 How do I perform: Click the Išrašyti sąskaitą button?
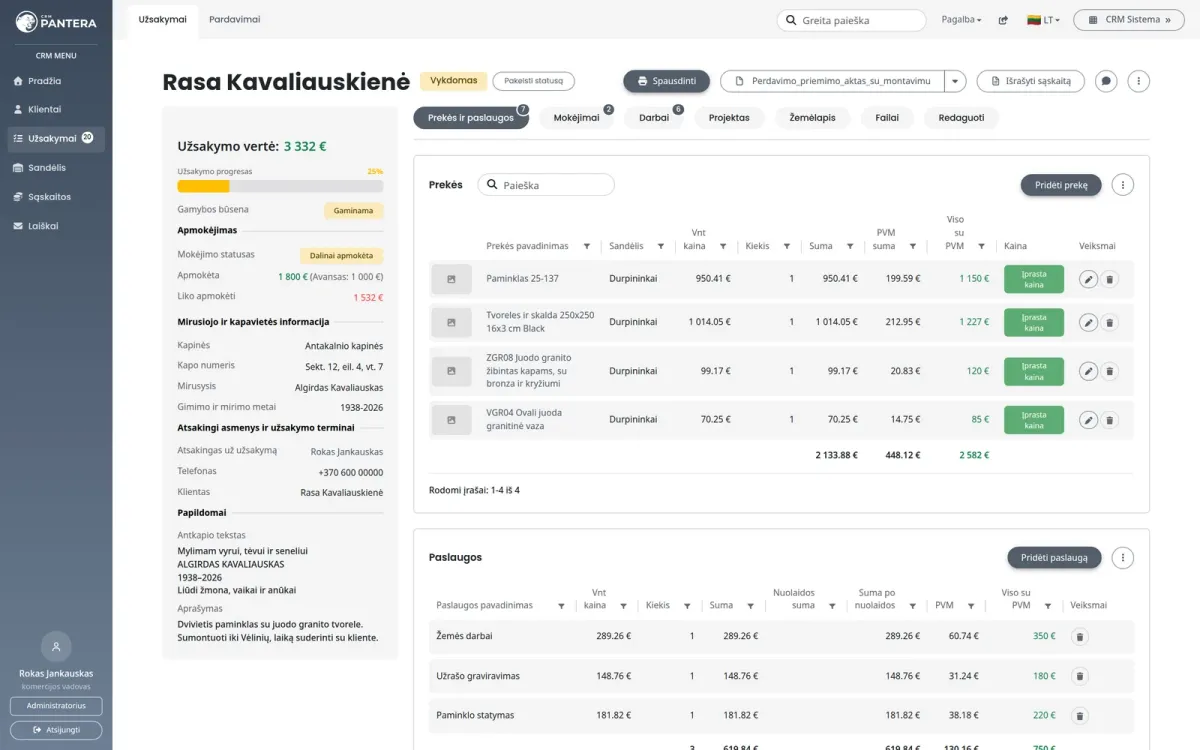coord(1031,81)
